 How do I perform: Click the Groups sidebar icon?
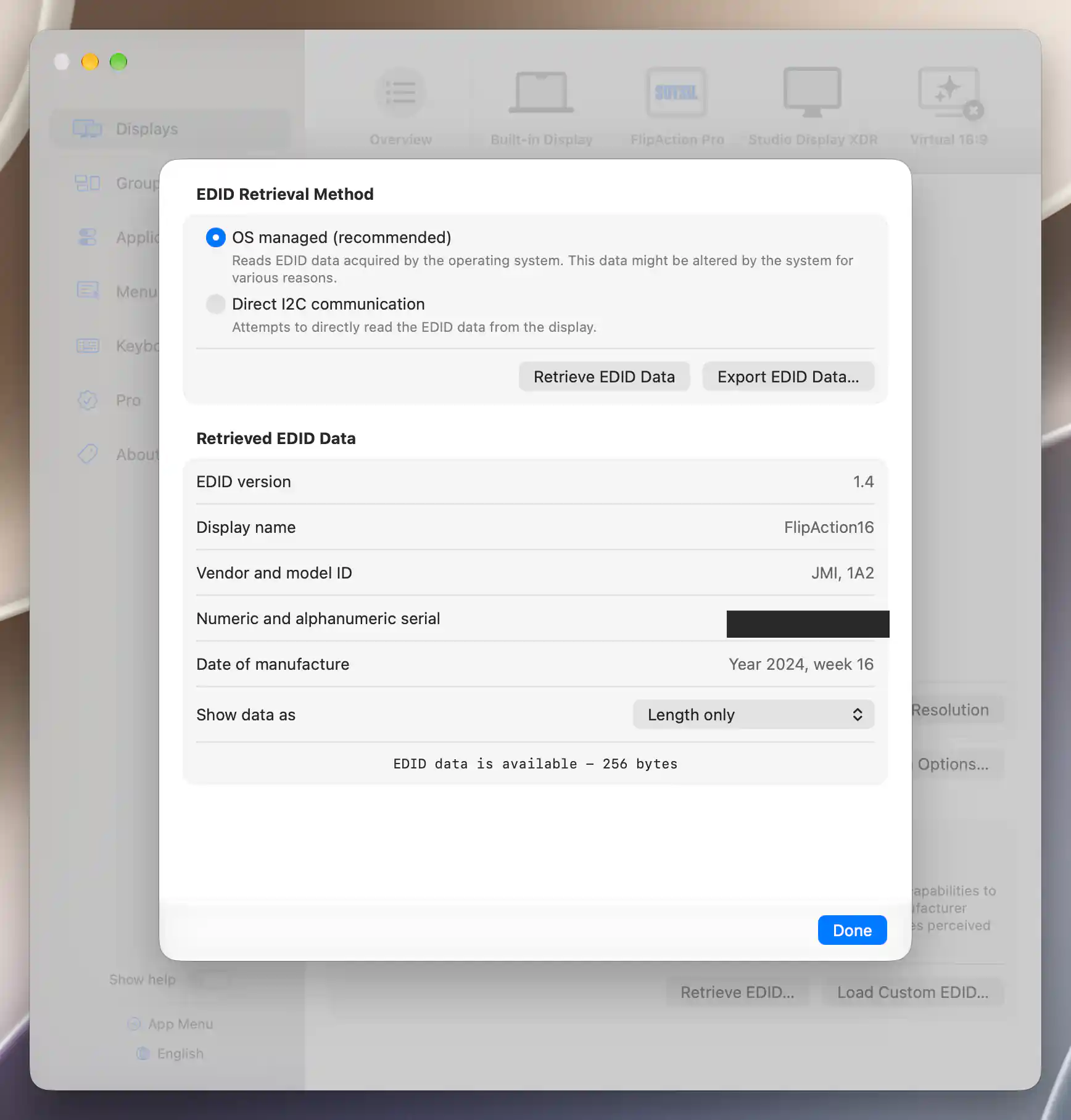[x=88, y=183]
